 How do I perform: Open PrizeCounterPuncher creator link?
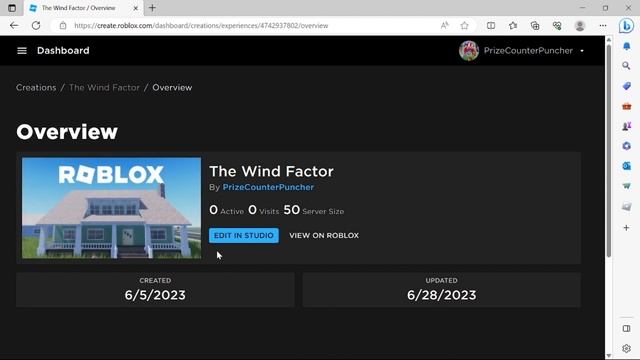click(268, 187)
